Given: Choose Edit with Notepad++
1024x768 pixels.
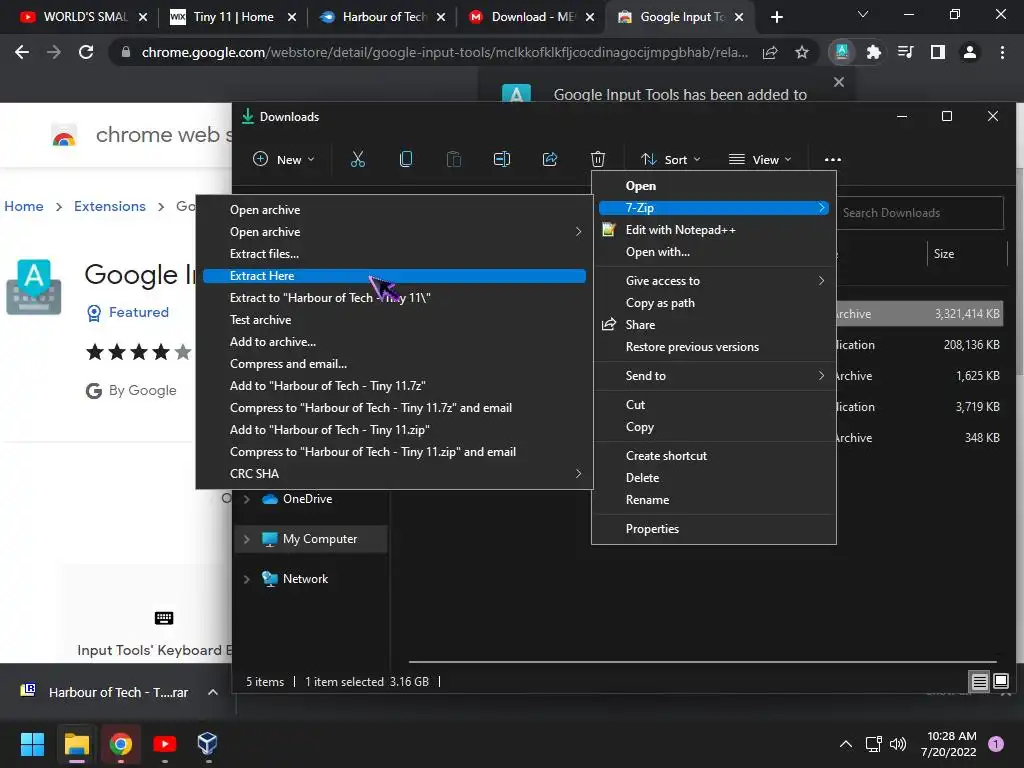Looking at the screenshot, I should (713, 230).
